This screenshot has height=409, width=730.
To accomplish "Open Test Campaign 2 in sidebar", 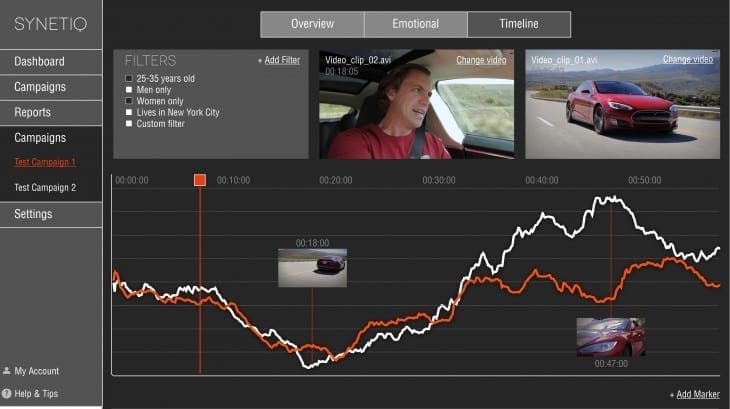I will 45,188.
